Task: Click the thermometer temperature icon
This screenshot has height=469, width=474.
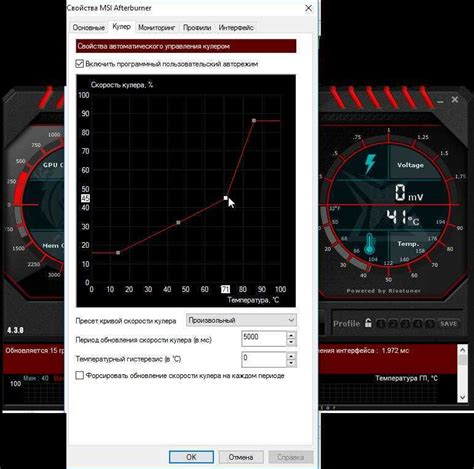Action: 369,244
